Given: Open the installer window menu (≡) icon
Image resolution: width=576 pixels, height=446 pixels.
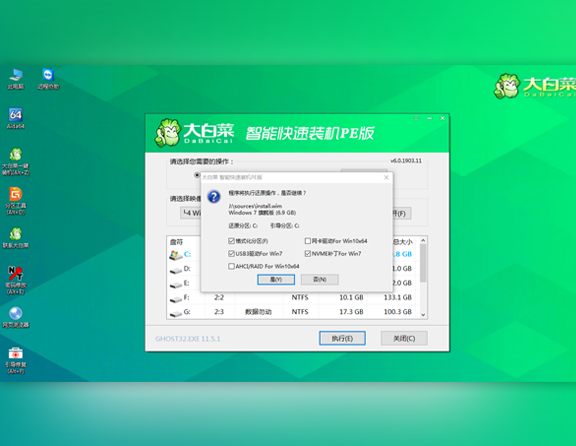Looking at the screenshot, I should click(416, 118).
